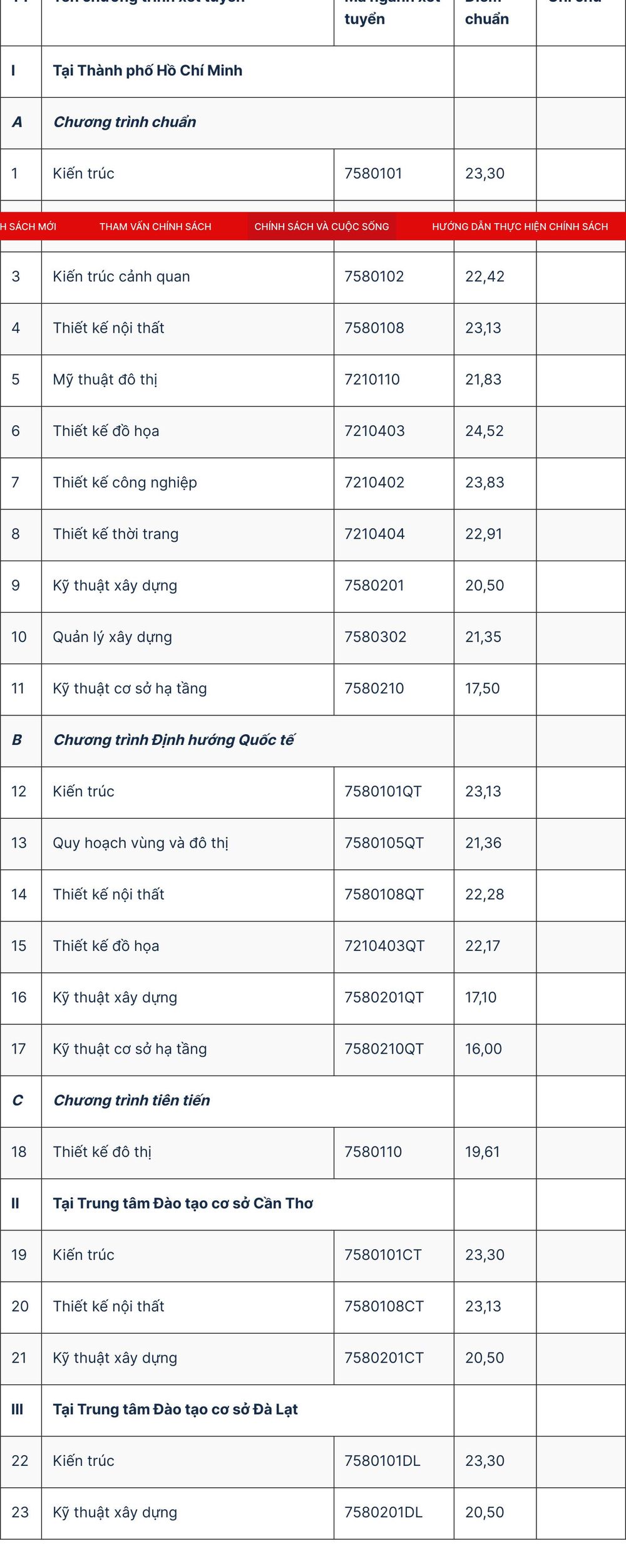Select the Kiến trúc cảnh quan row
The image size is (626, 1568).
pyautogui.click(x=313, y=277)
